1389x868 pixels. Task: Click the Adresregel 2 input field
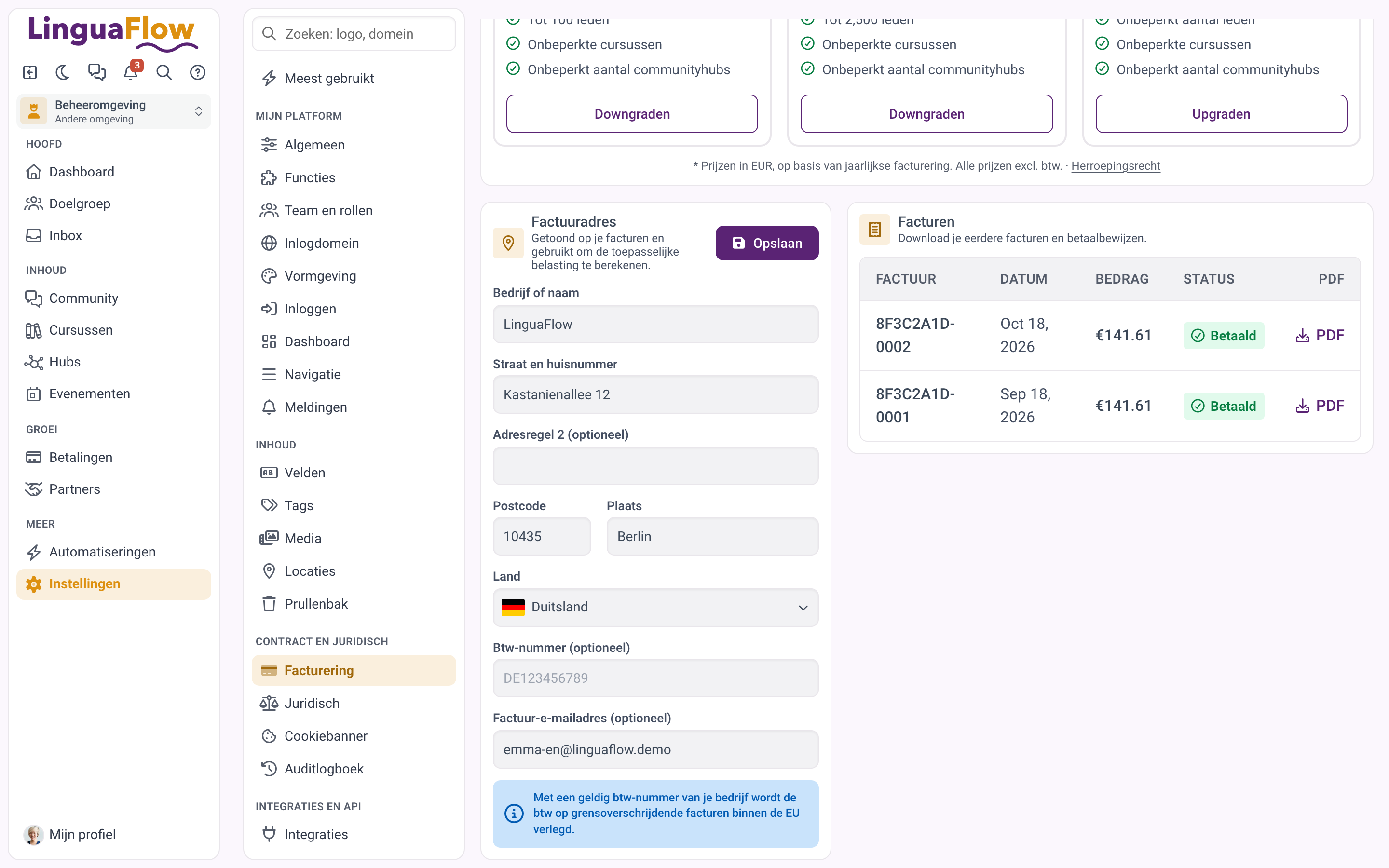click(x=655, y=466)
